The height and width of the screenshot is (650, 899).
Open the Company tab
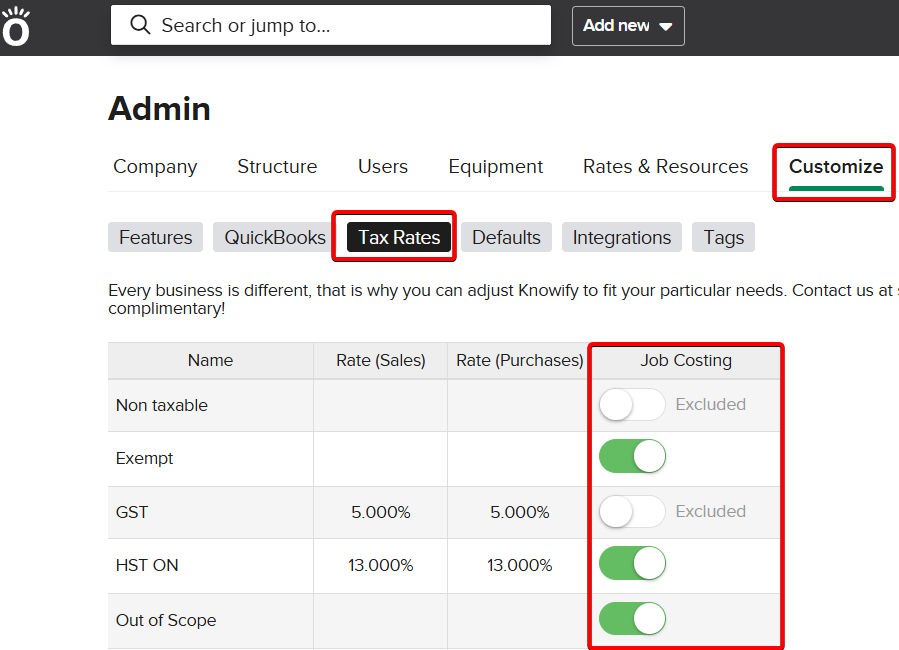tap(155, 167)
